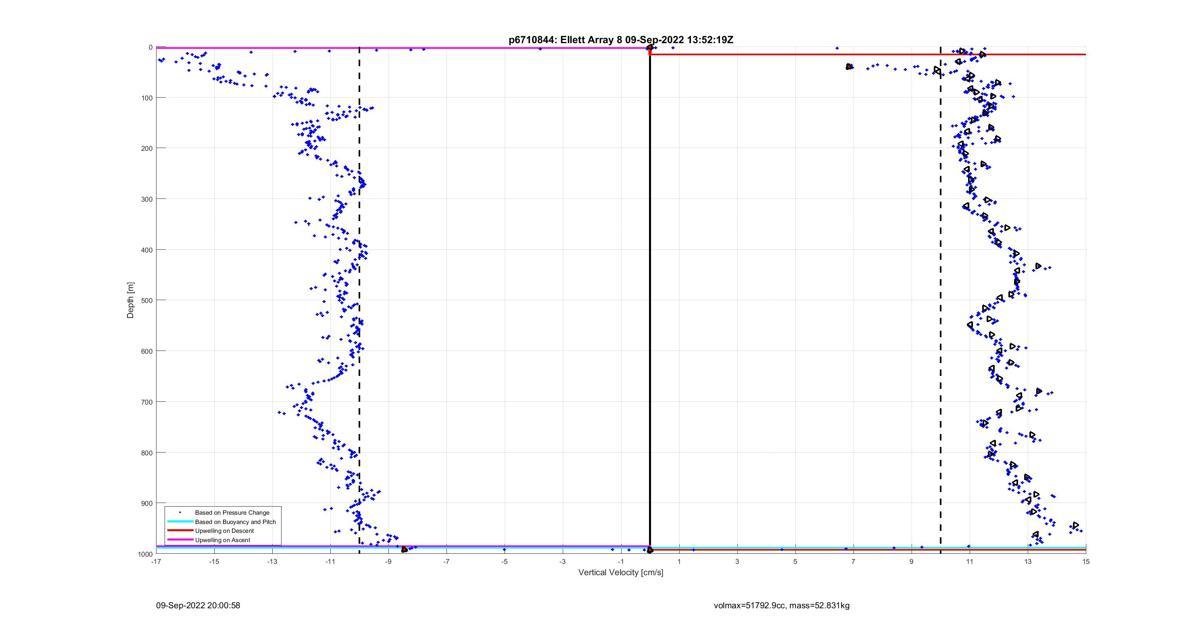Click the velocity tick label -17
The width and height of the screenshot is (1200, 622).
pyautogui.click(x=156, y=561)
